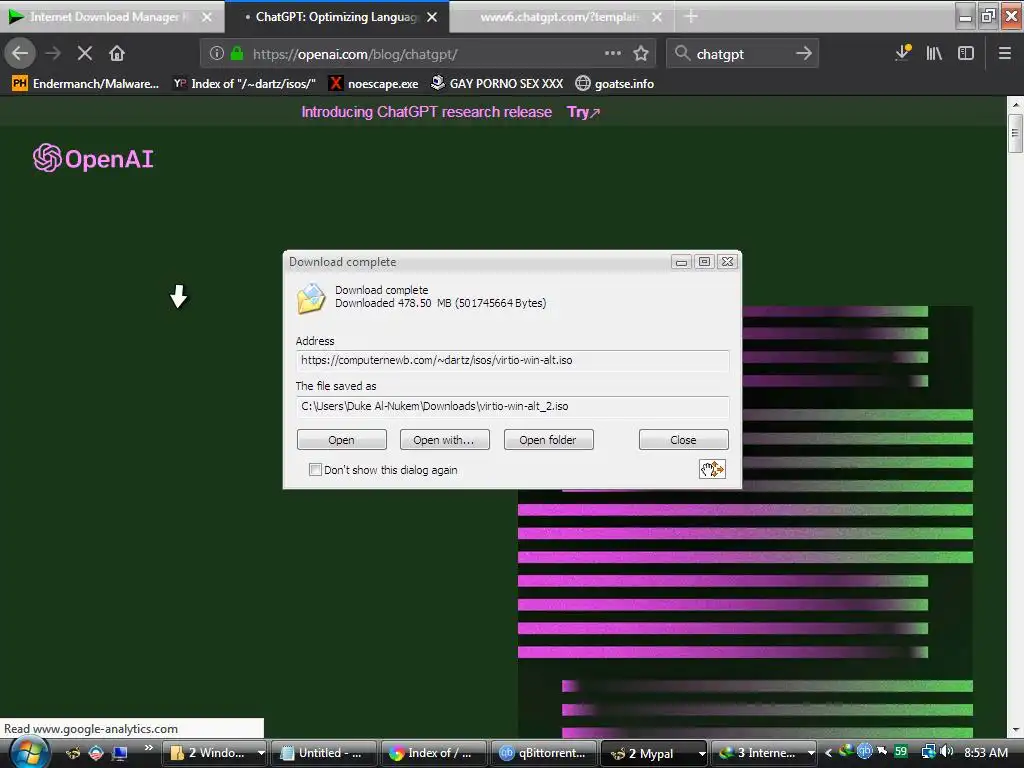Switch to the www6.chatgpt.com tab

point(559,17)
